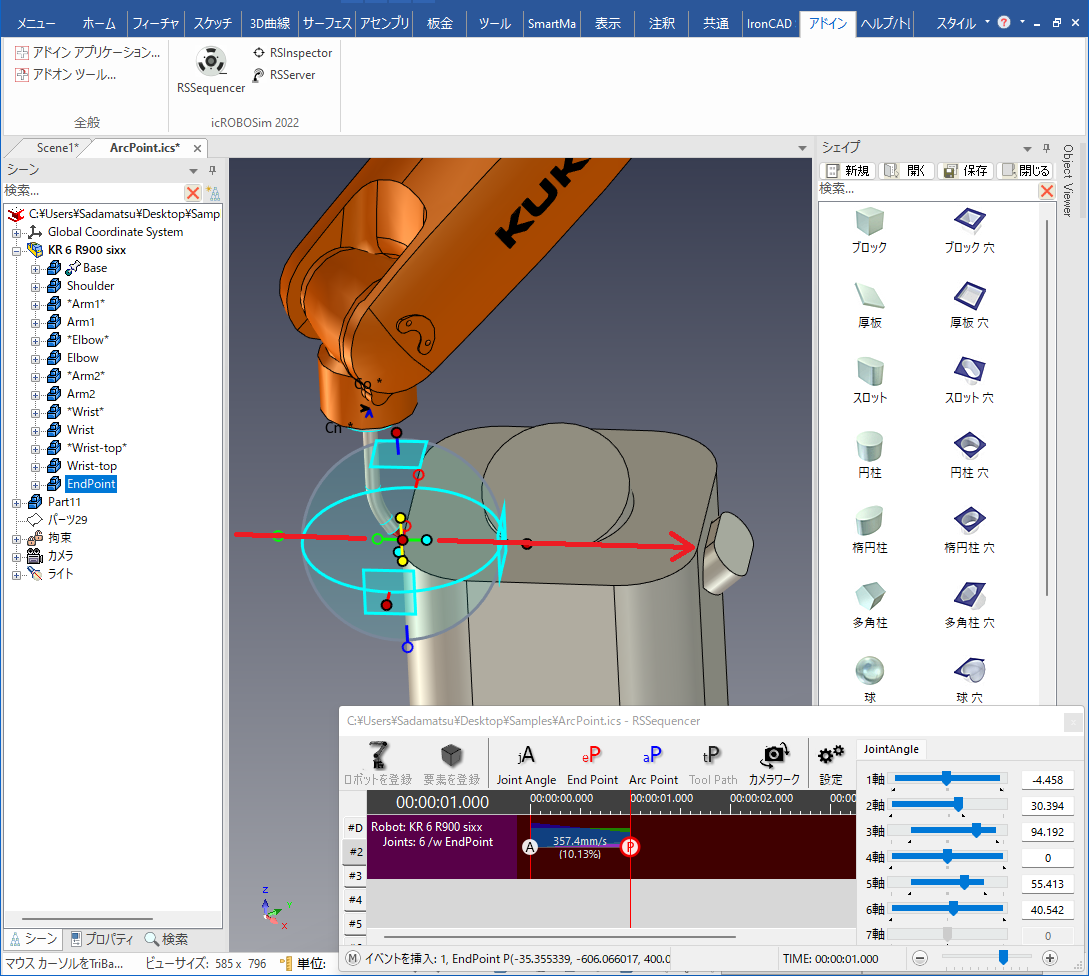Open the sequencer settings gear icon

coord(831,763)
